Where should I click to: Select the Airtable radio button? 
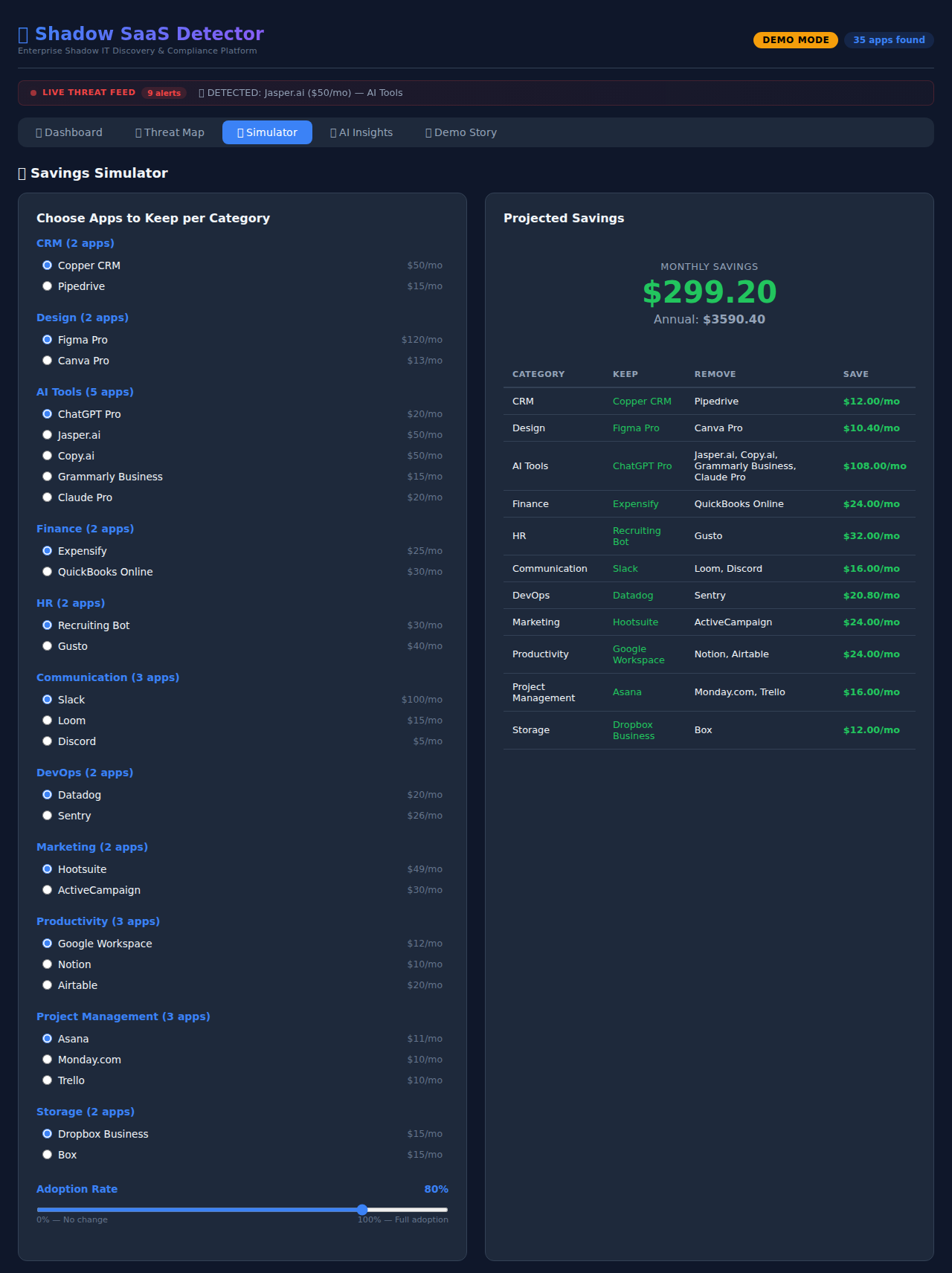click(47, 985)
